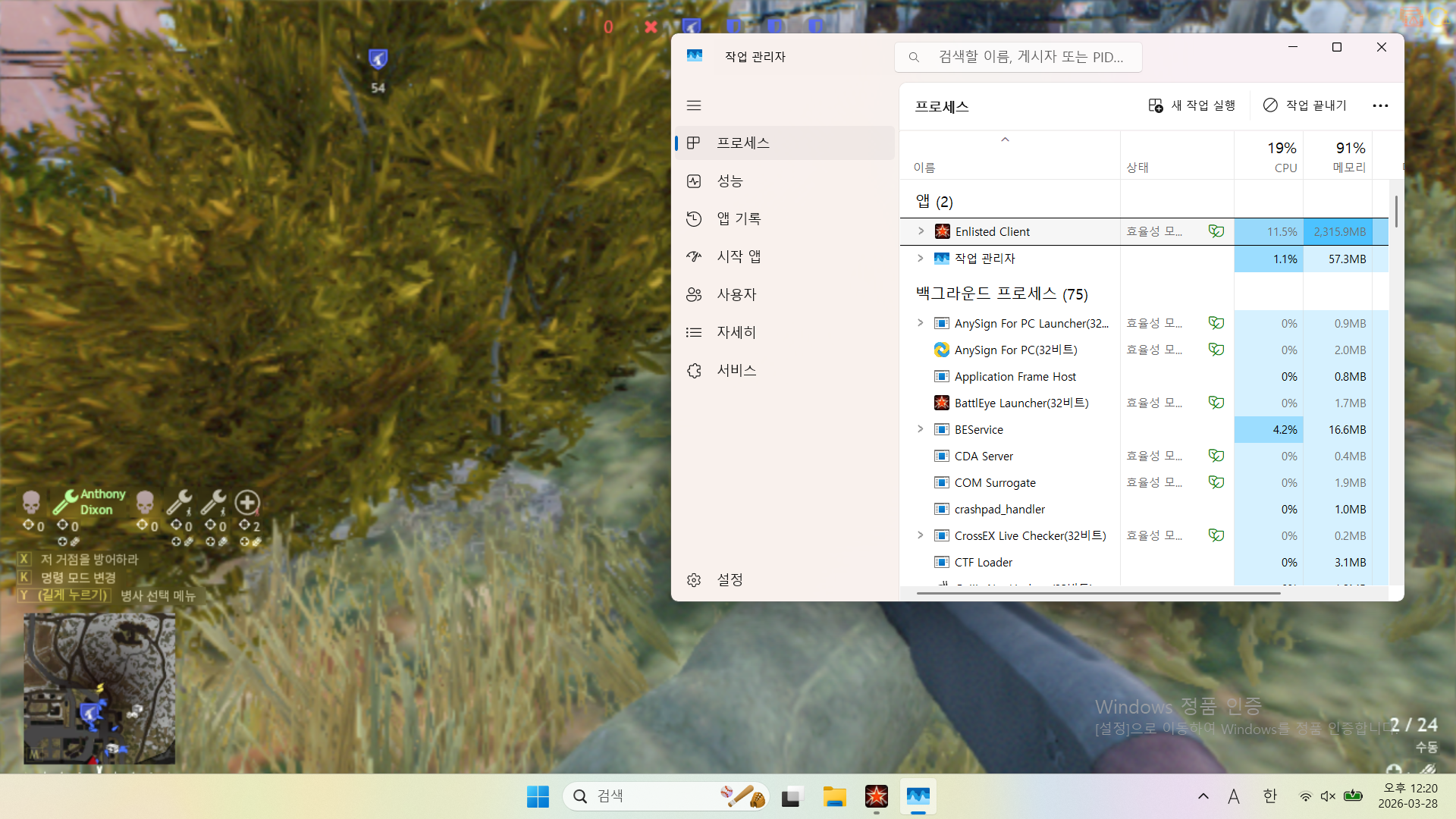Click the 'See more' three-dots button
Viewport: 1456px width, 819px height.
[x=1380, y=105]
